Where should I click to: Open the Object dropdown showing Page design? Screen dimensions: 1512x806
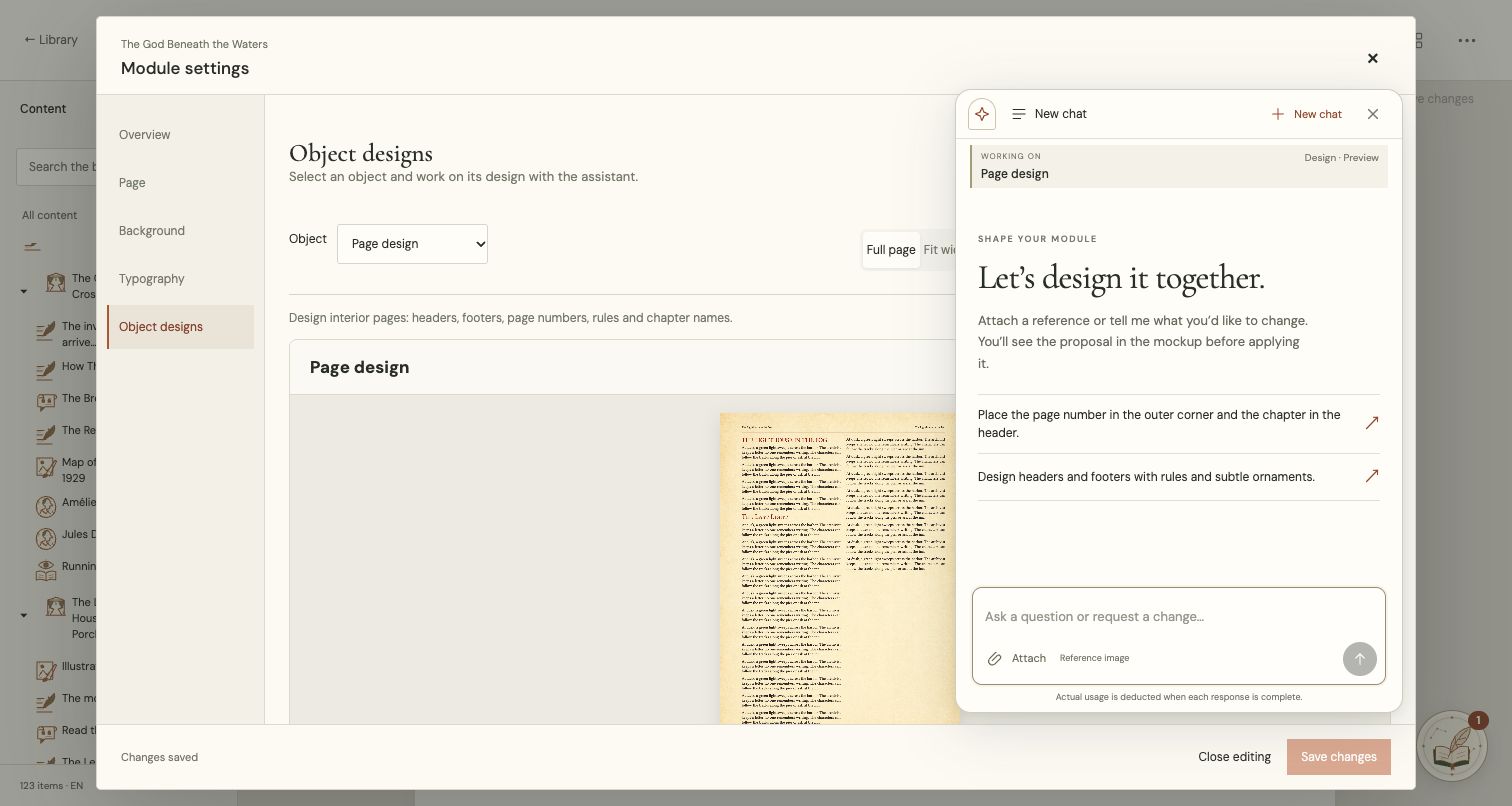tap(412, 244)
